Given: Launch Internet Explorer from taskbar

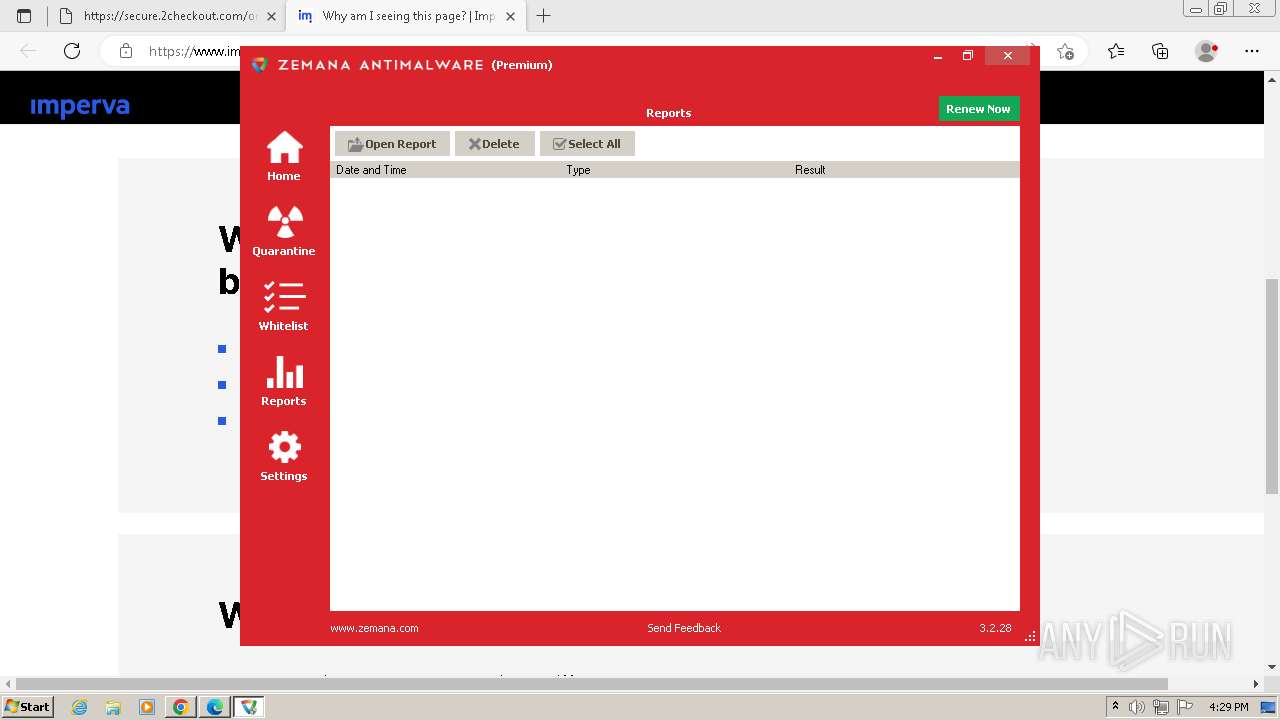Looking at the screenshot, I should point(80,707).
